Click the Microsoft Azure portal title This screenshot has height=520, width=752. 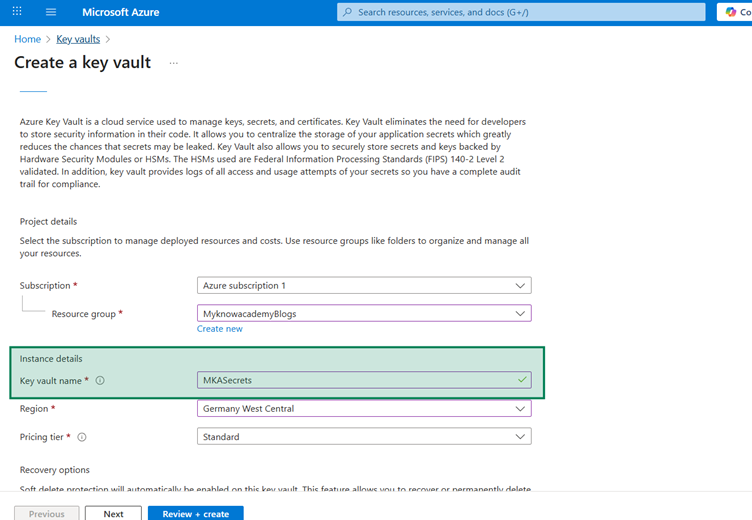[120, 12]
